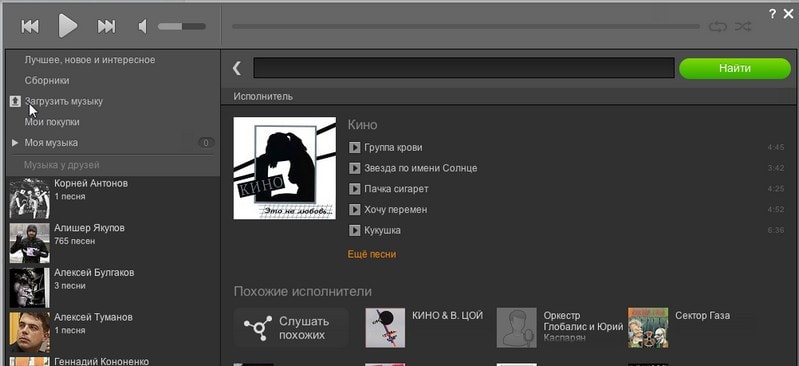Open Алексей Туманов's avatar

tap(30, 332)
